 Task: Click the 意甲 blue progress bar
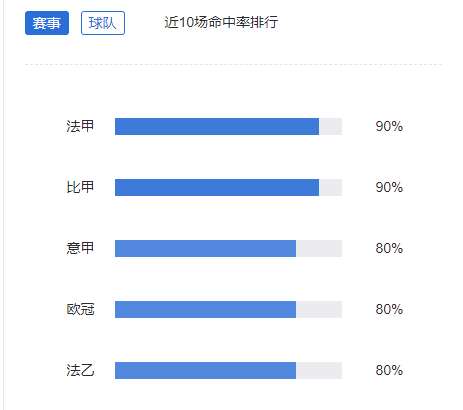[x=205, y=248]
